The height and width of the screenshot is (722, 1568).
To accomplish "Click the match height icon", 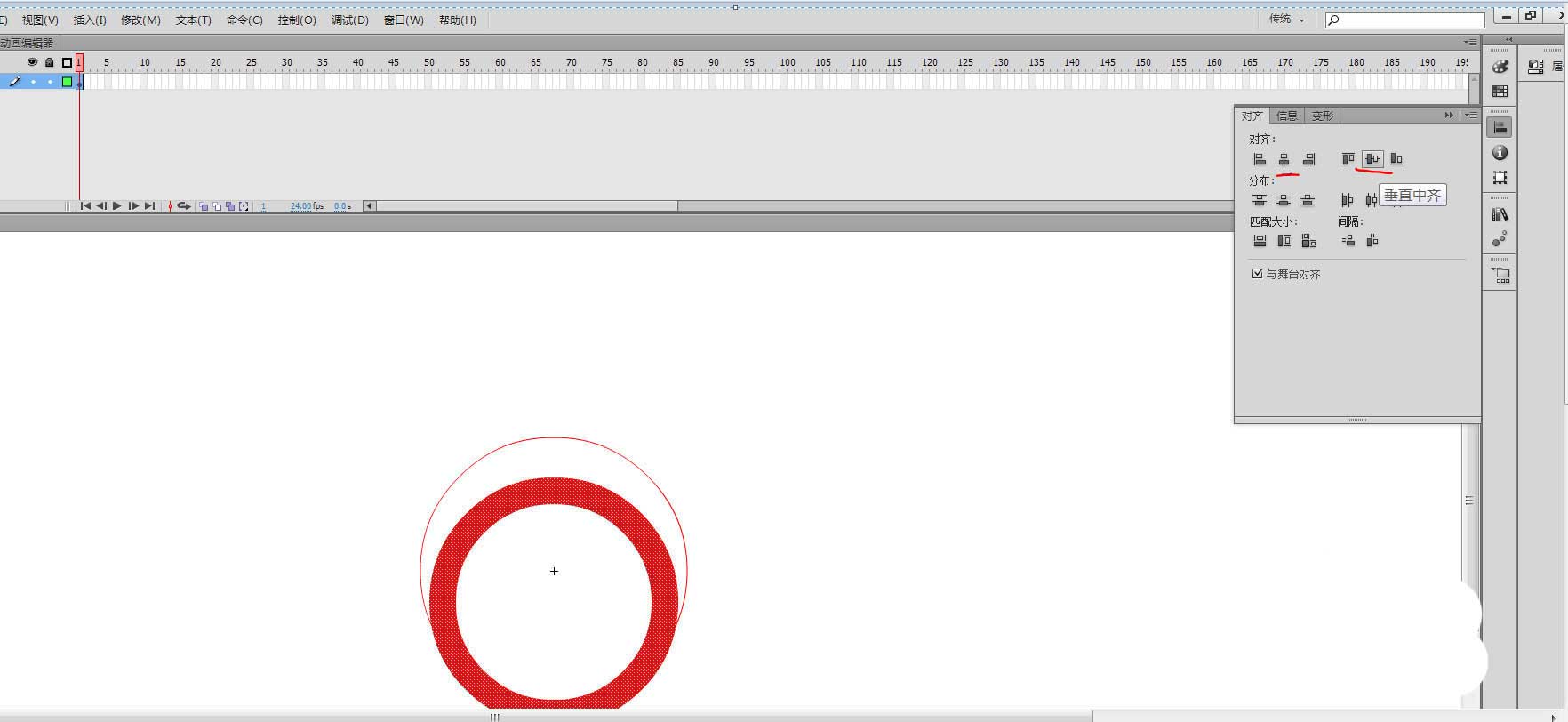I will 1284,241.
